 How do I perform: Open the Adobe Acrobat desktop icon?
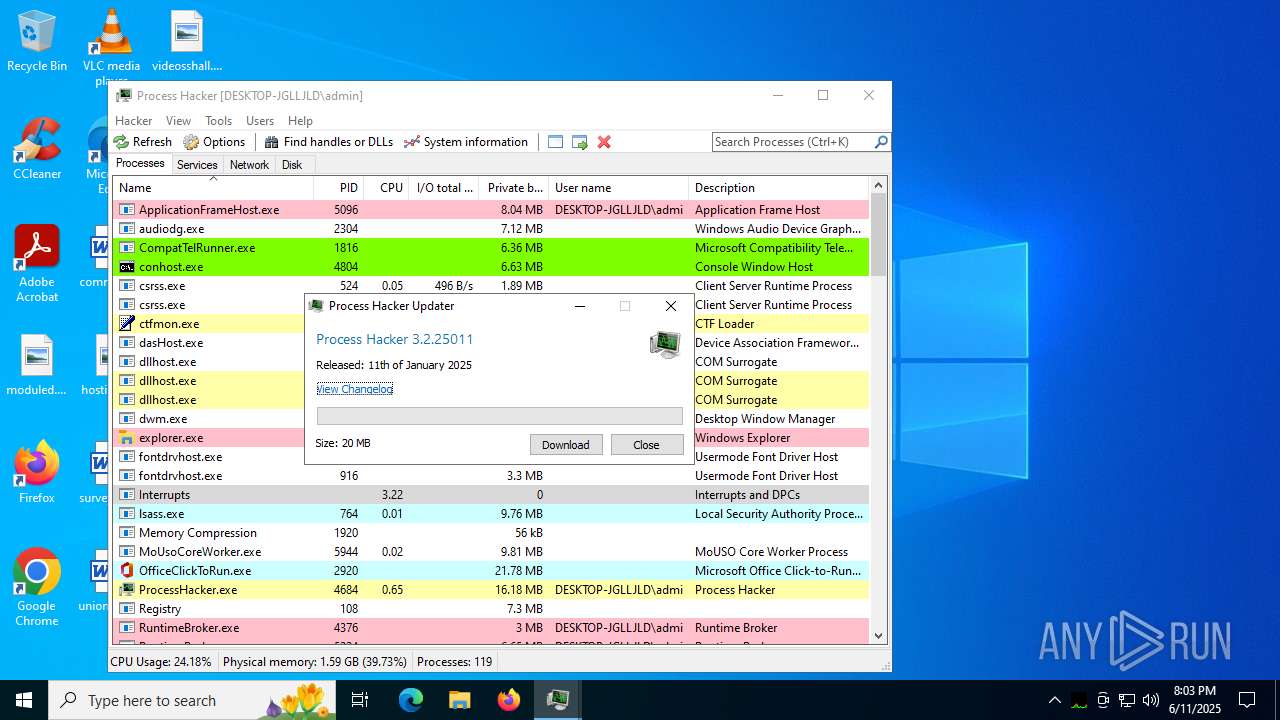tap(37, 263)
